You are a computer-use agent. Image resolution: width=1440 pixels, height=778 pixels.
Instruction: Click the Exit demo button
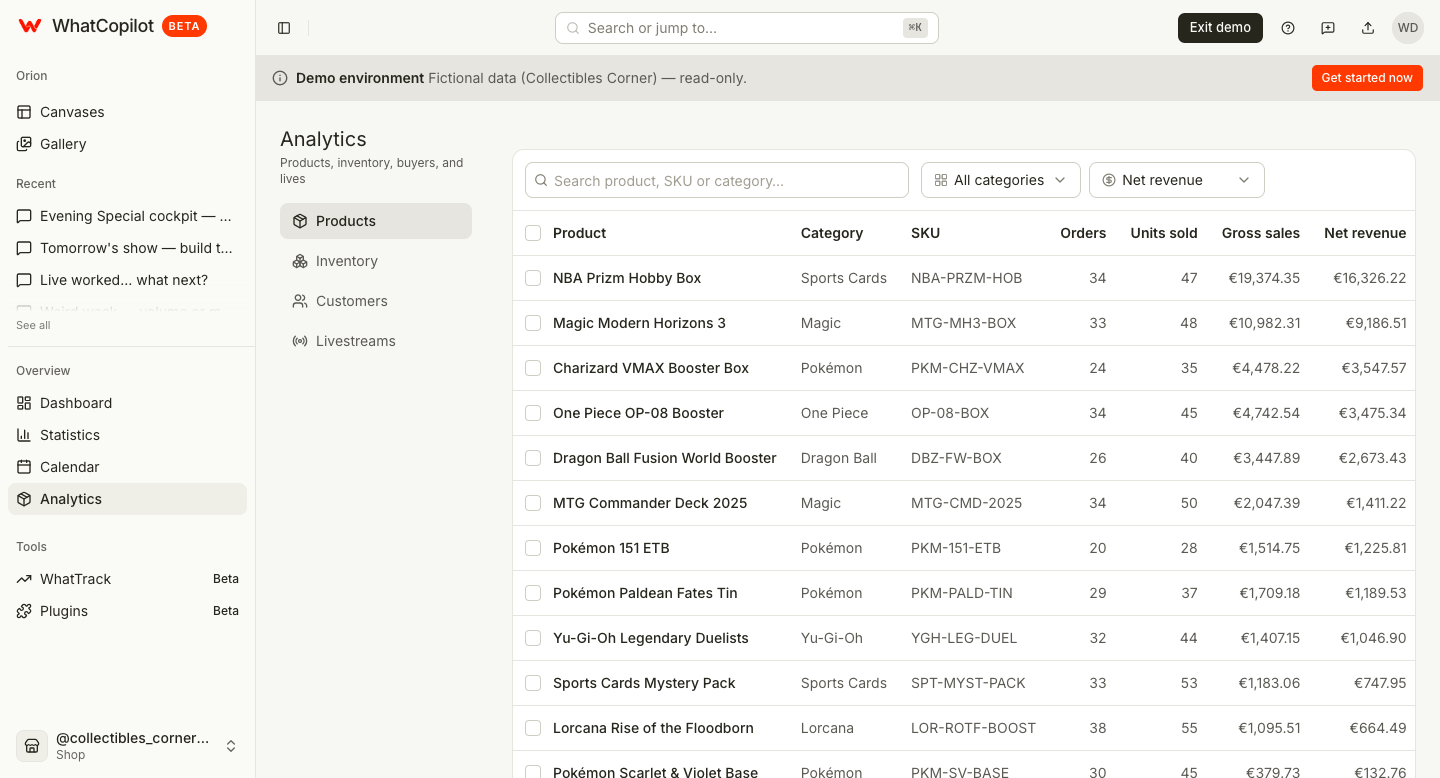1220,28
